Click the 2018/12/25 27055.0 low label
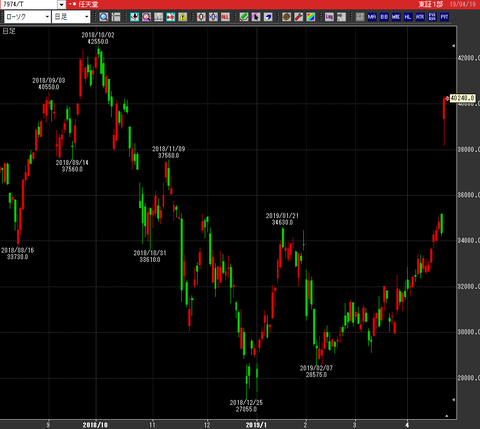The image size is (480, 429). pyautogui.click(x=246, y=406)
